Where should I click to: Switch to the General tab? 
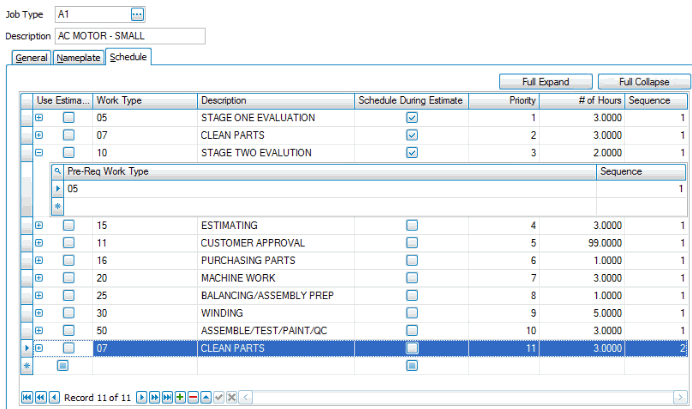31,58
